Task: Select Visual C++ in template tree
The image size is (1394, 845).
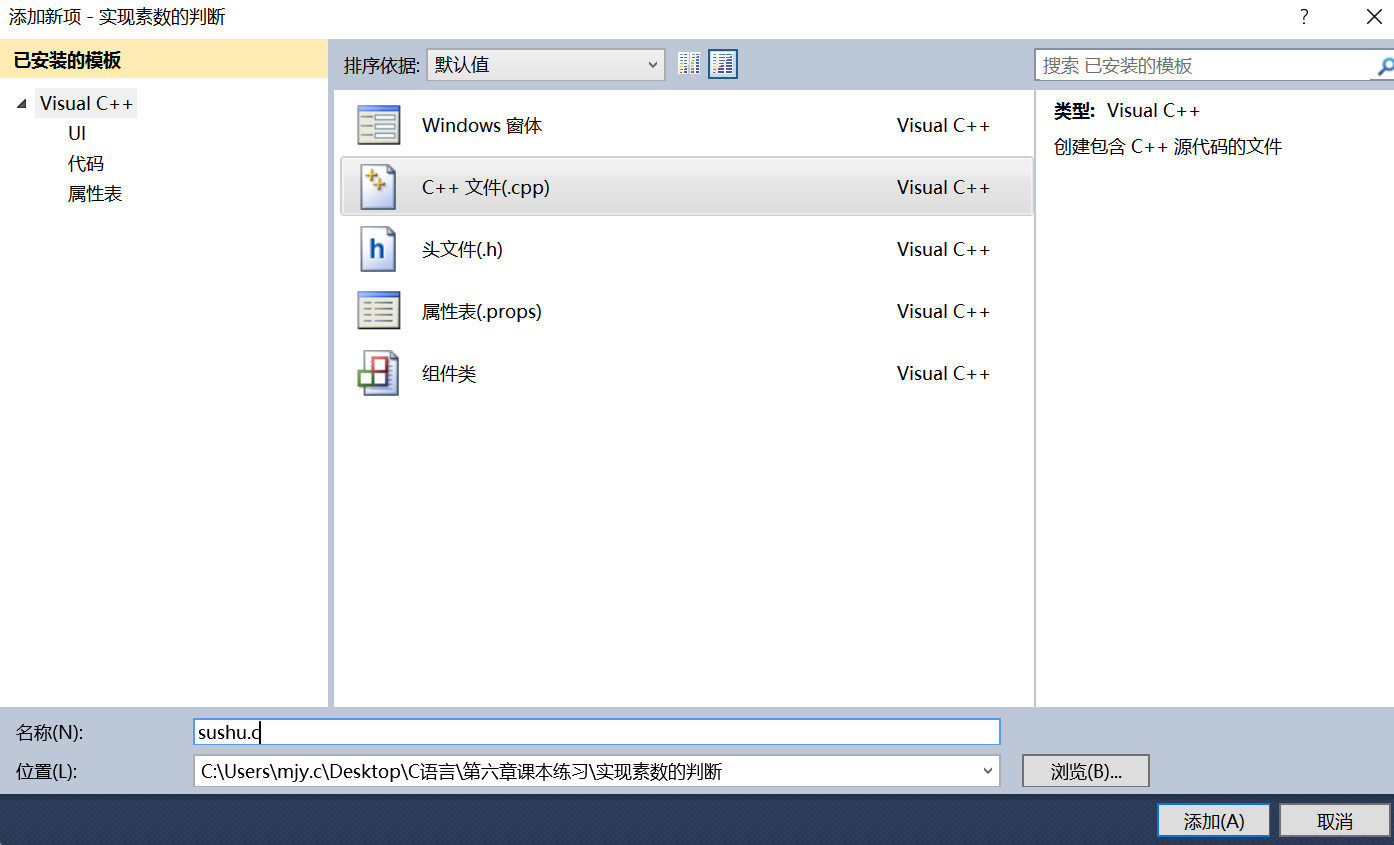Action: pos(86,103)
